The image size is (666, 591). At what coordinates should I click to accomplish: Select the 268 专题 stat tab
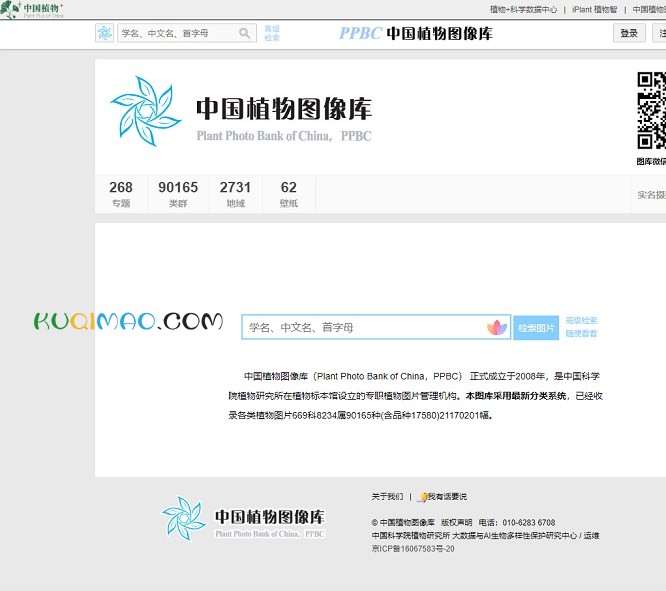121,194
